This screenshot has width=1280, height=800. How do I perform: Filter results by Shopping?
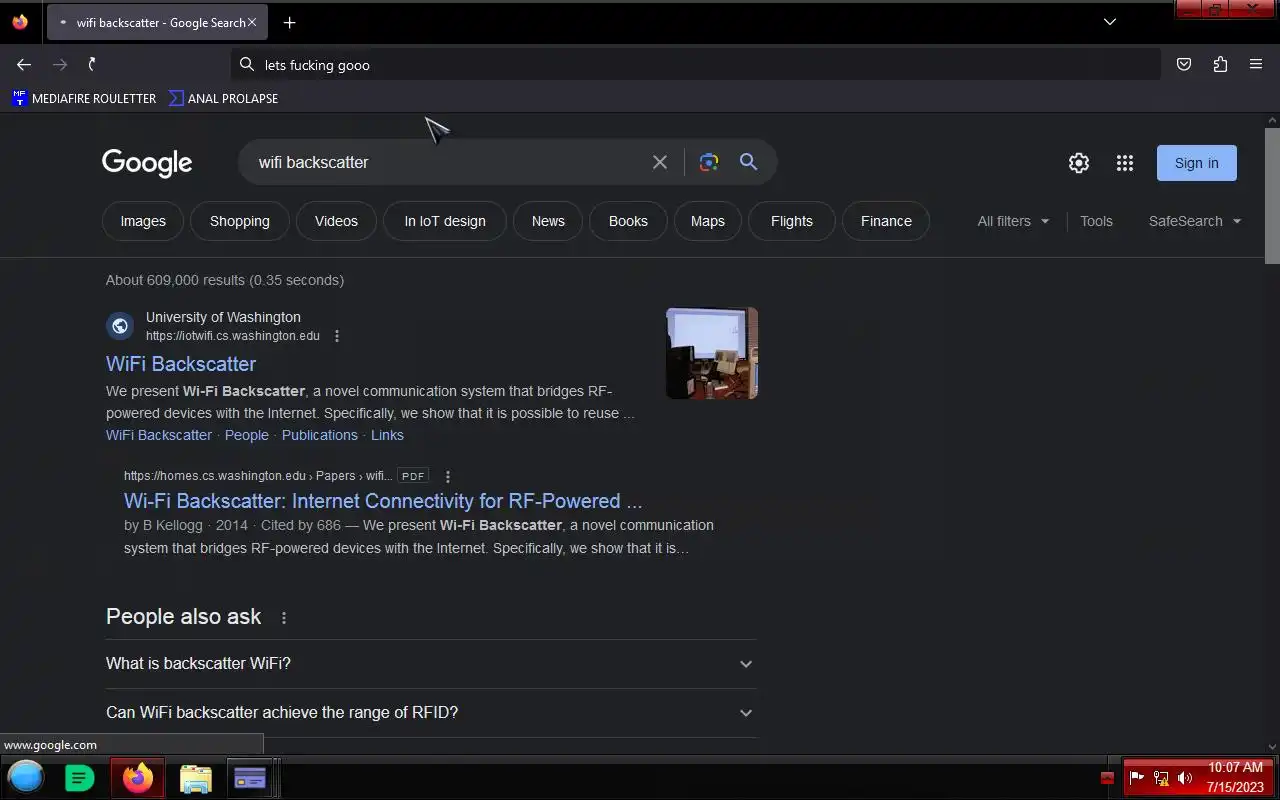[240, 221]
